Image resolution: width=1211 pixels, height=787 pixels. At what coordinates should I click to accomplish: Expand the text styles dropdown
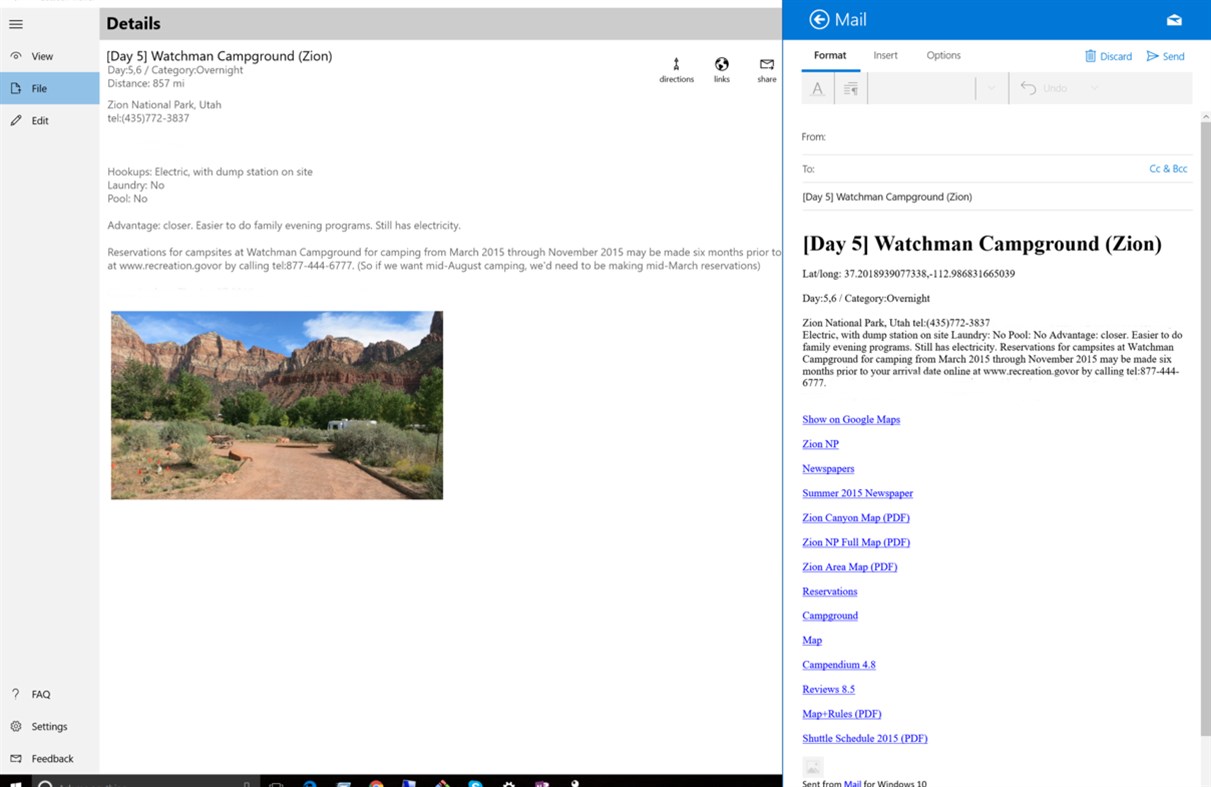coord(991,88)
